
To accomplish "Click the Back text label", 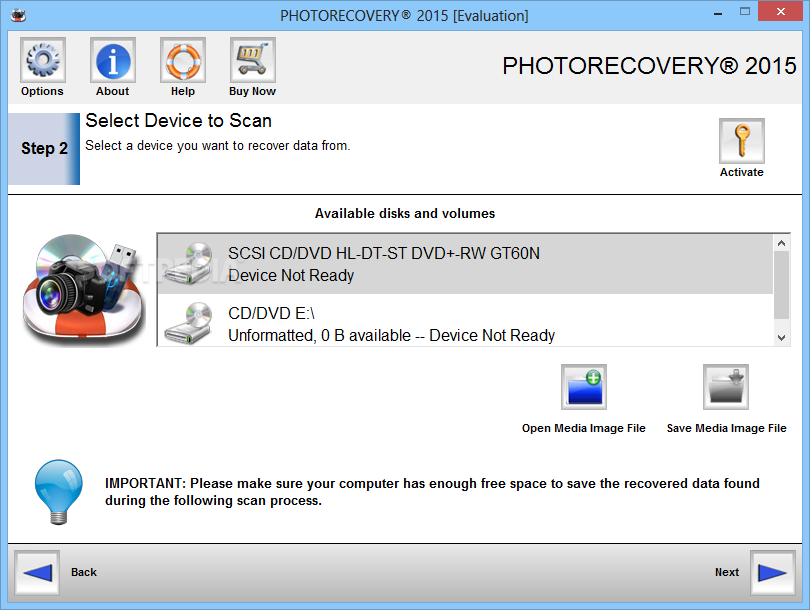I will click(84, 572).
